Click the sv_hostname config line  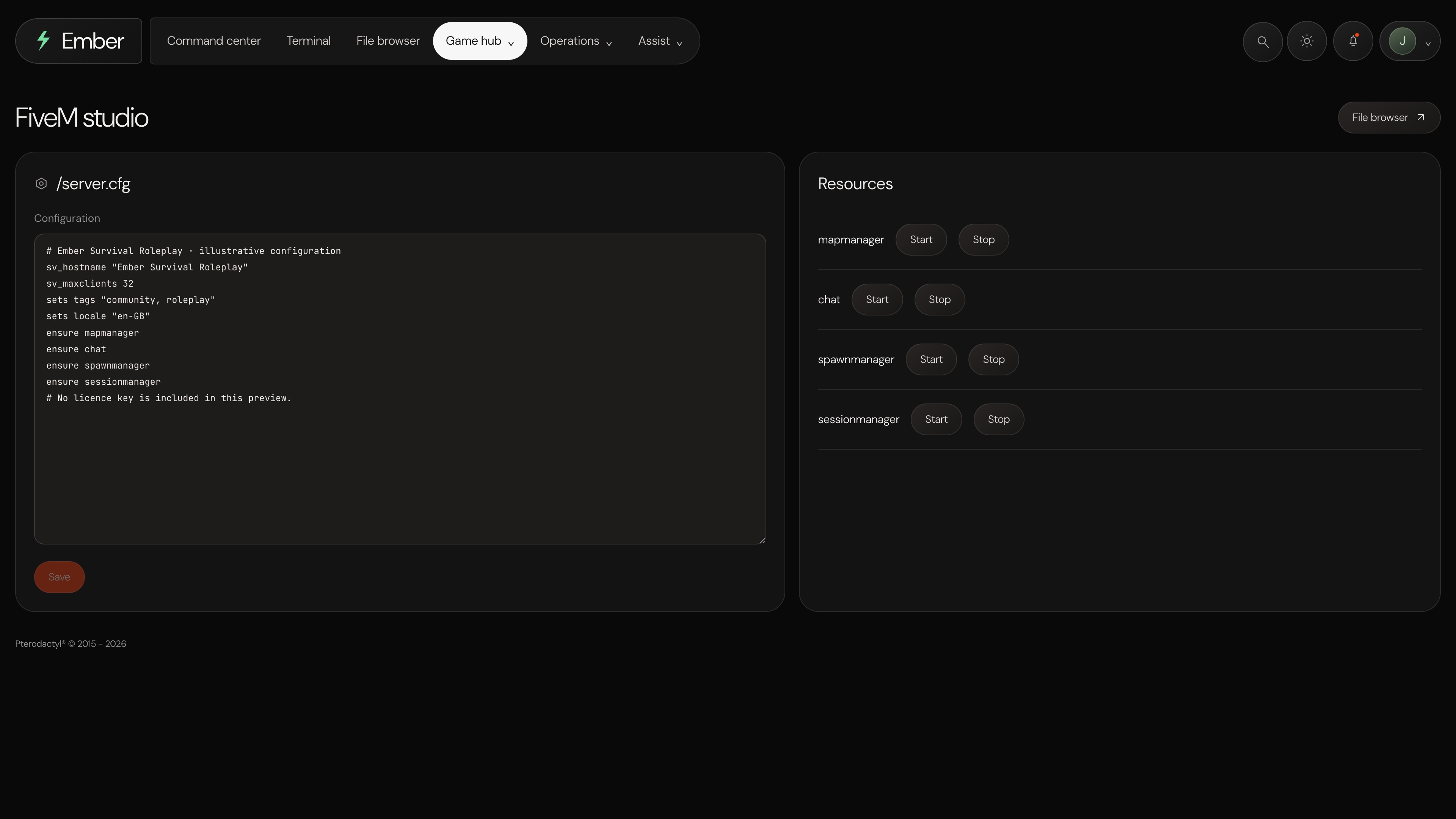(x=147, y=267)
